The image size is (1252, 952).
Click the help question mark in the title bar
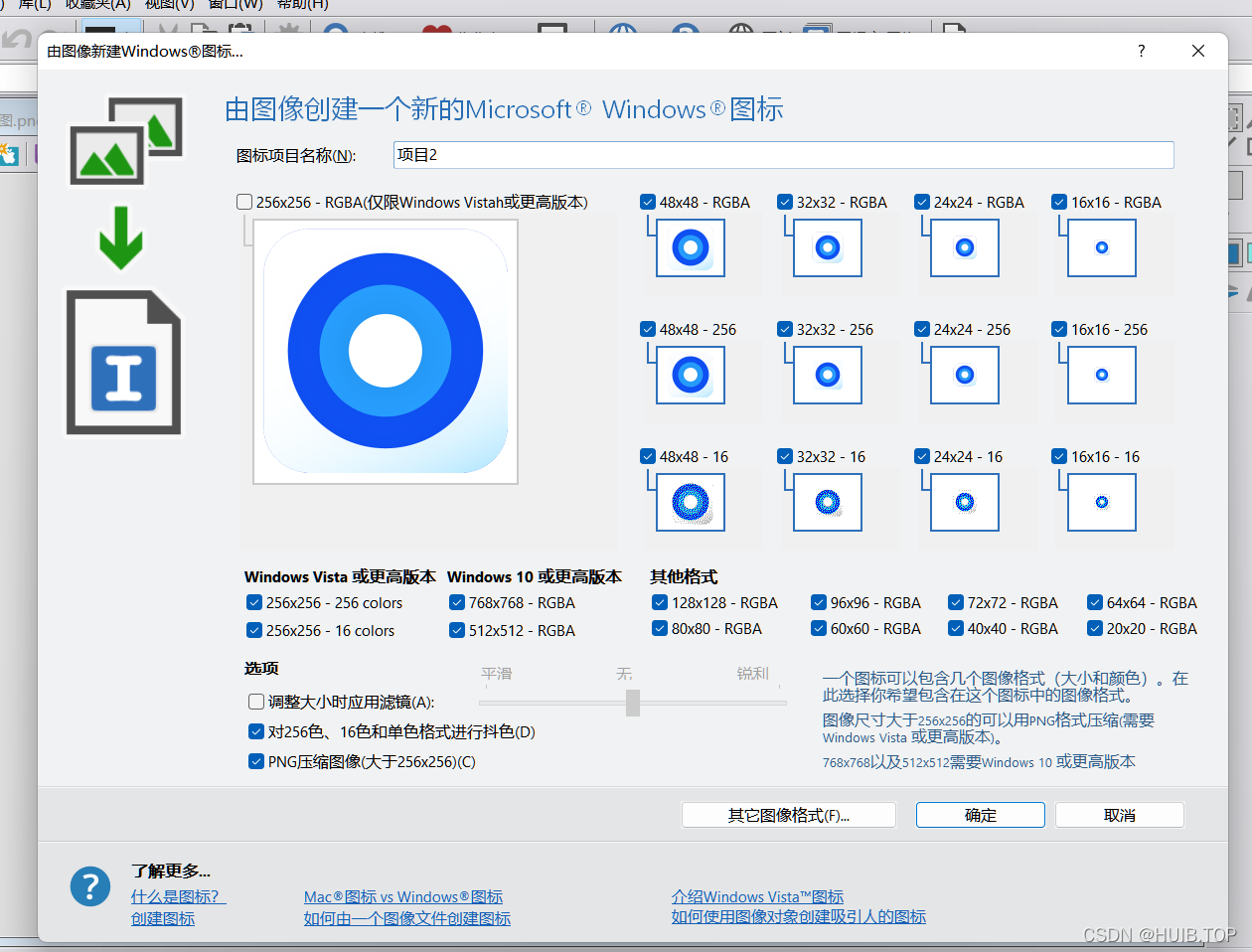pos(1141,51)
